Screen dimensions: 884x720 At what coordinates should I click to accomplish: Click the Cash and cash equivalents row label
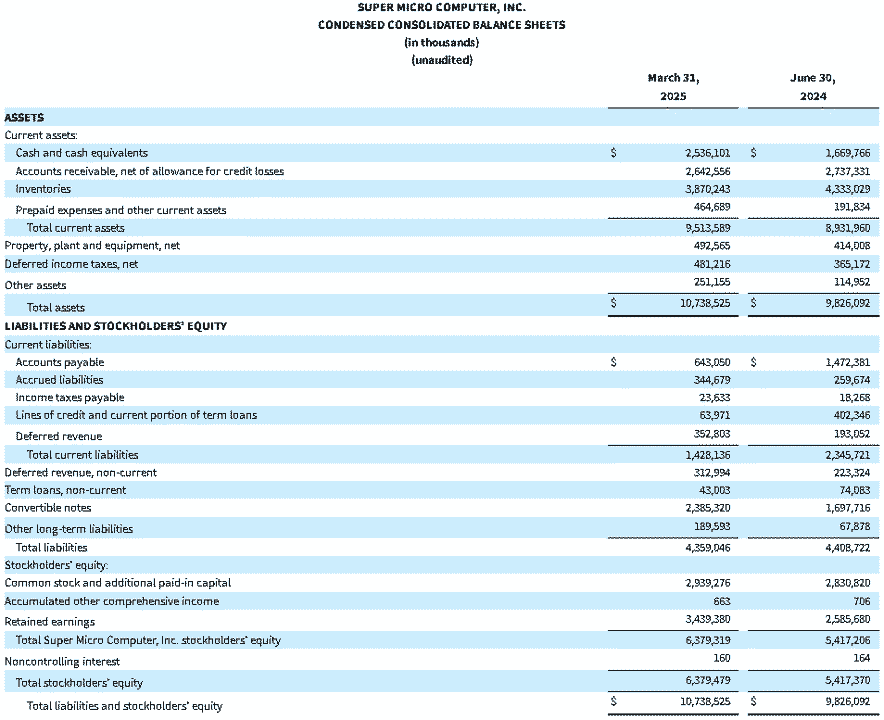coord(82,153)
